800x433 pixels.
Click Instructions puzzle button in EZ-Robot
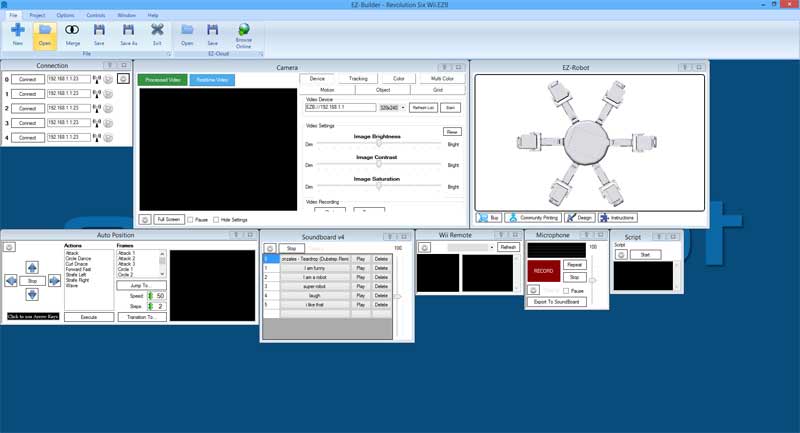click(617, 218)
